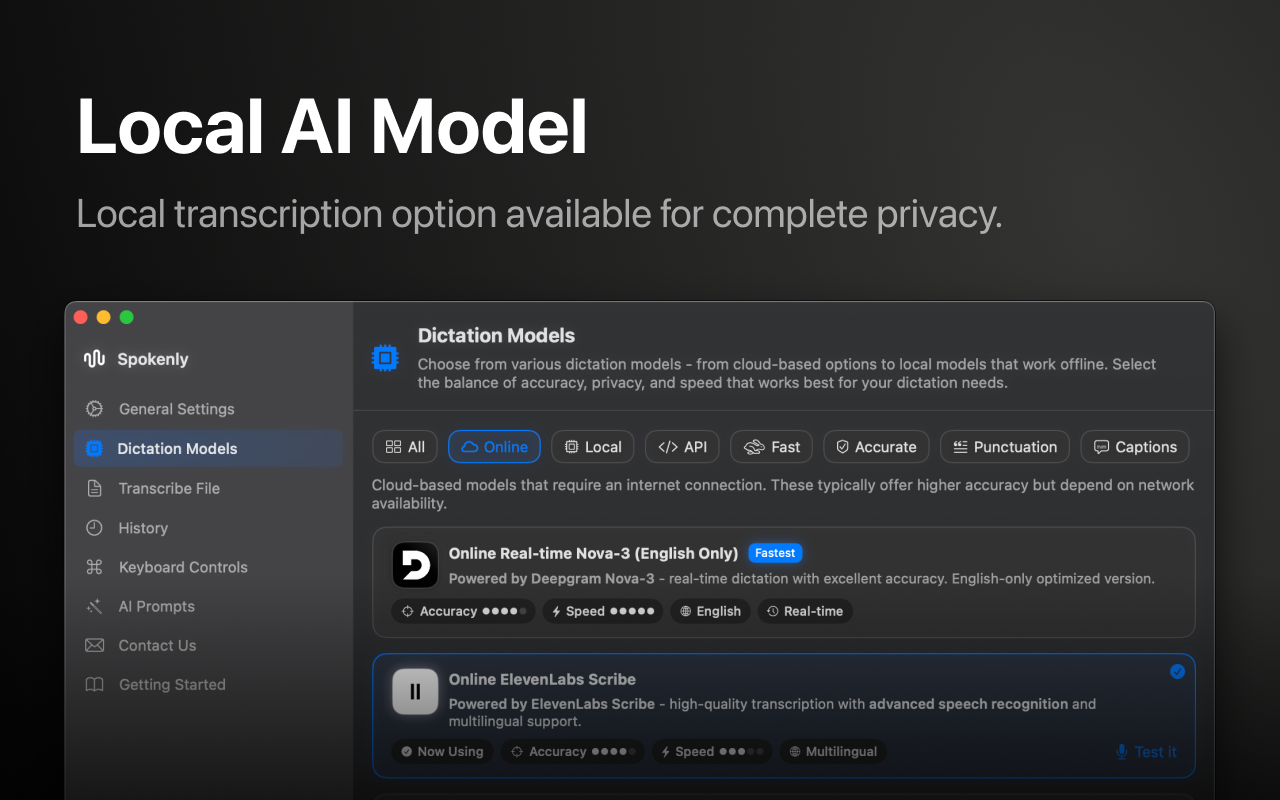The image size is (1280, 800).
Task: Click the Multilingual chip
Action: [833, 752]
